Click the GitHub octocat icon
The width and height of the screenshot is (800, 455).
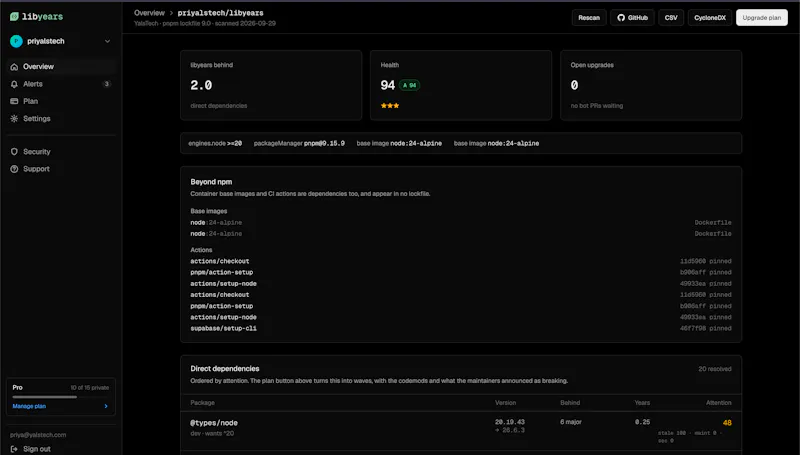(621, 17)
